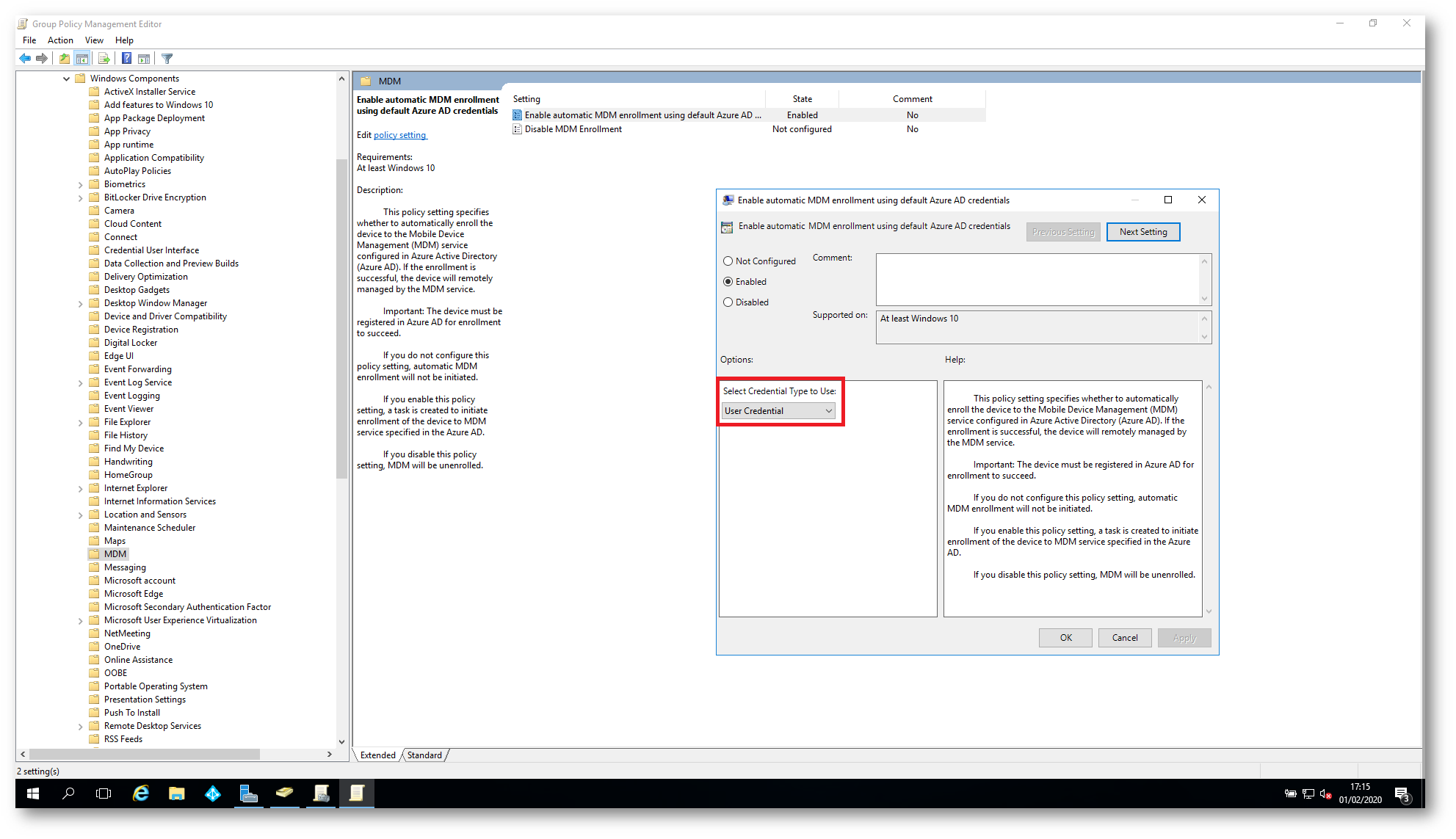Viewport: 1456px width, 839px height.
Task: Switch to the Standard tab
Action: click(424, 755)
